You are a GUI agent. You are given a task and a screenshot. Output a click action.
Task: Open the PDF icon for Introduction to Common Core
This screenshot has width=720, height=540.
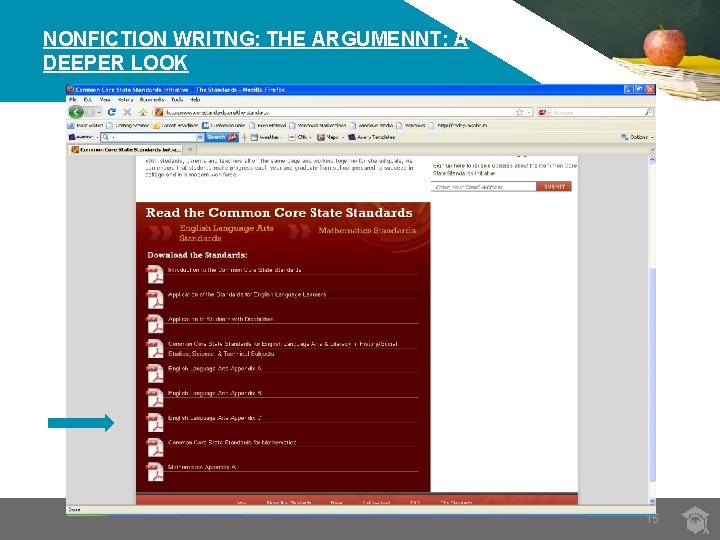[155, 275]
